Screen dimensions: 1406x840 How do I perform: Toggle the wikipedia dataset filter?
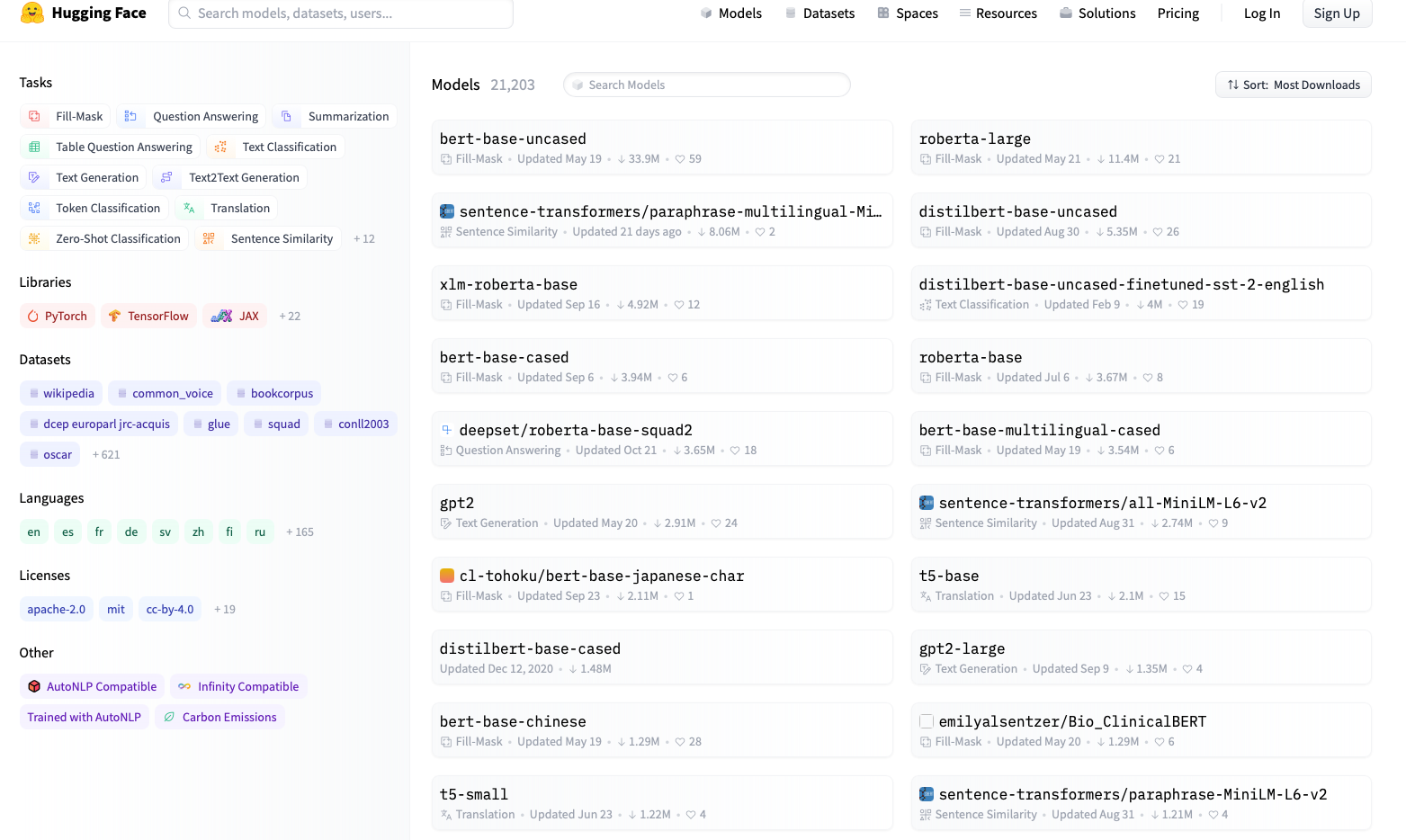61,393
